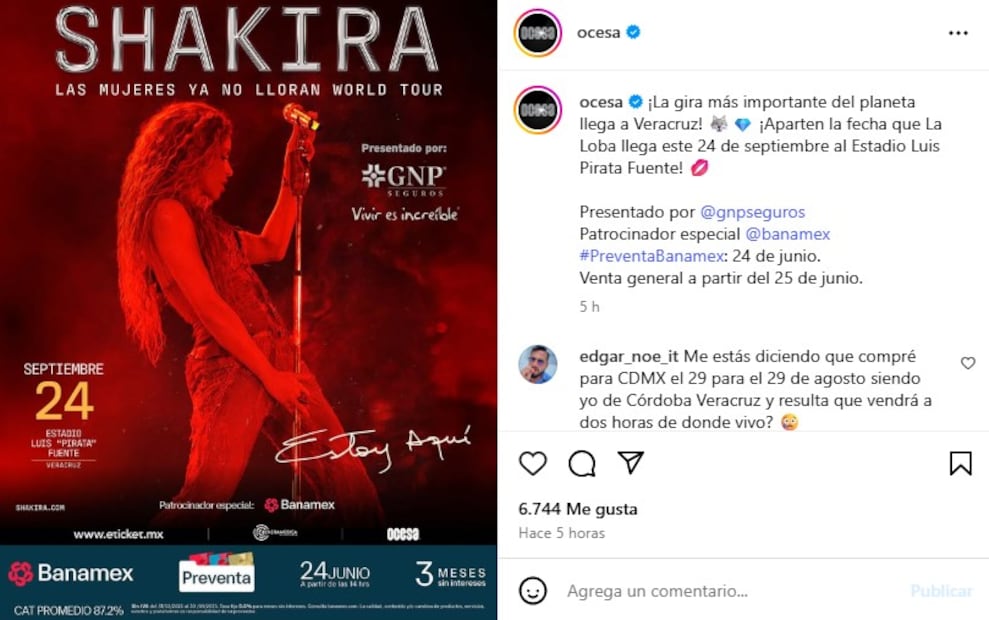Viewport: 989px width, 620px height.
Task: Like edgar_noe_it's comment
Action: coord(968,363)
